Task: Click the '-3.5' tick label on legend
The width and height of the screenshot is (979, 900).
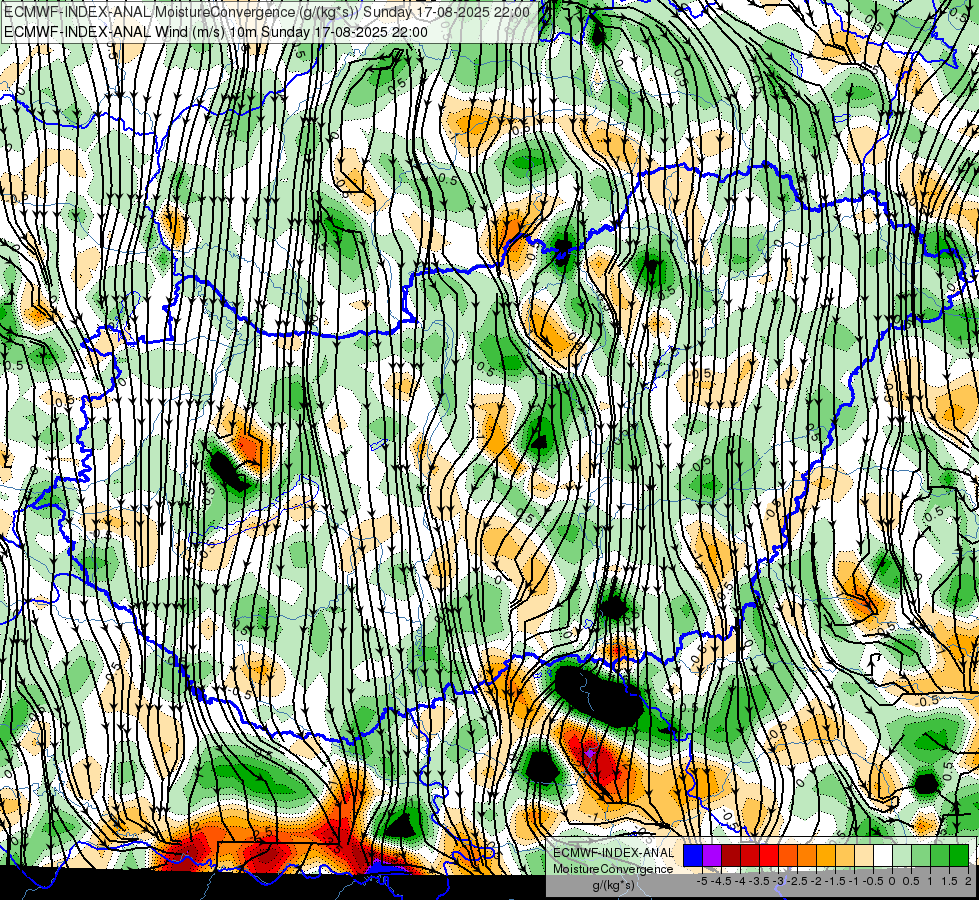Action: point(759,881)
